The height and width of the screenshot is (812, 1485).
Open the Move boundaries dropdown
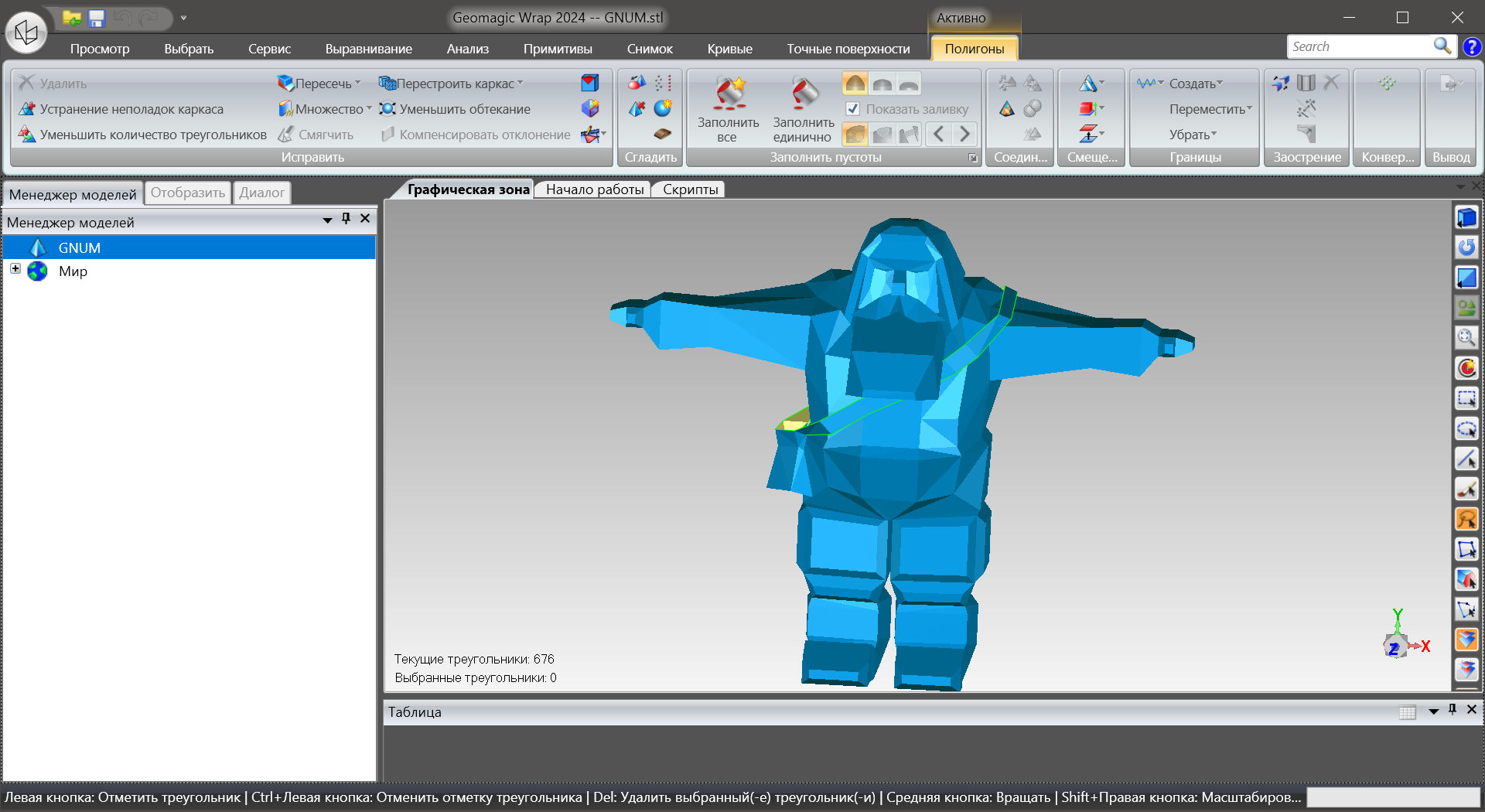(1210, 109)
